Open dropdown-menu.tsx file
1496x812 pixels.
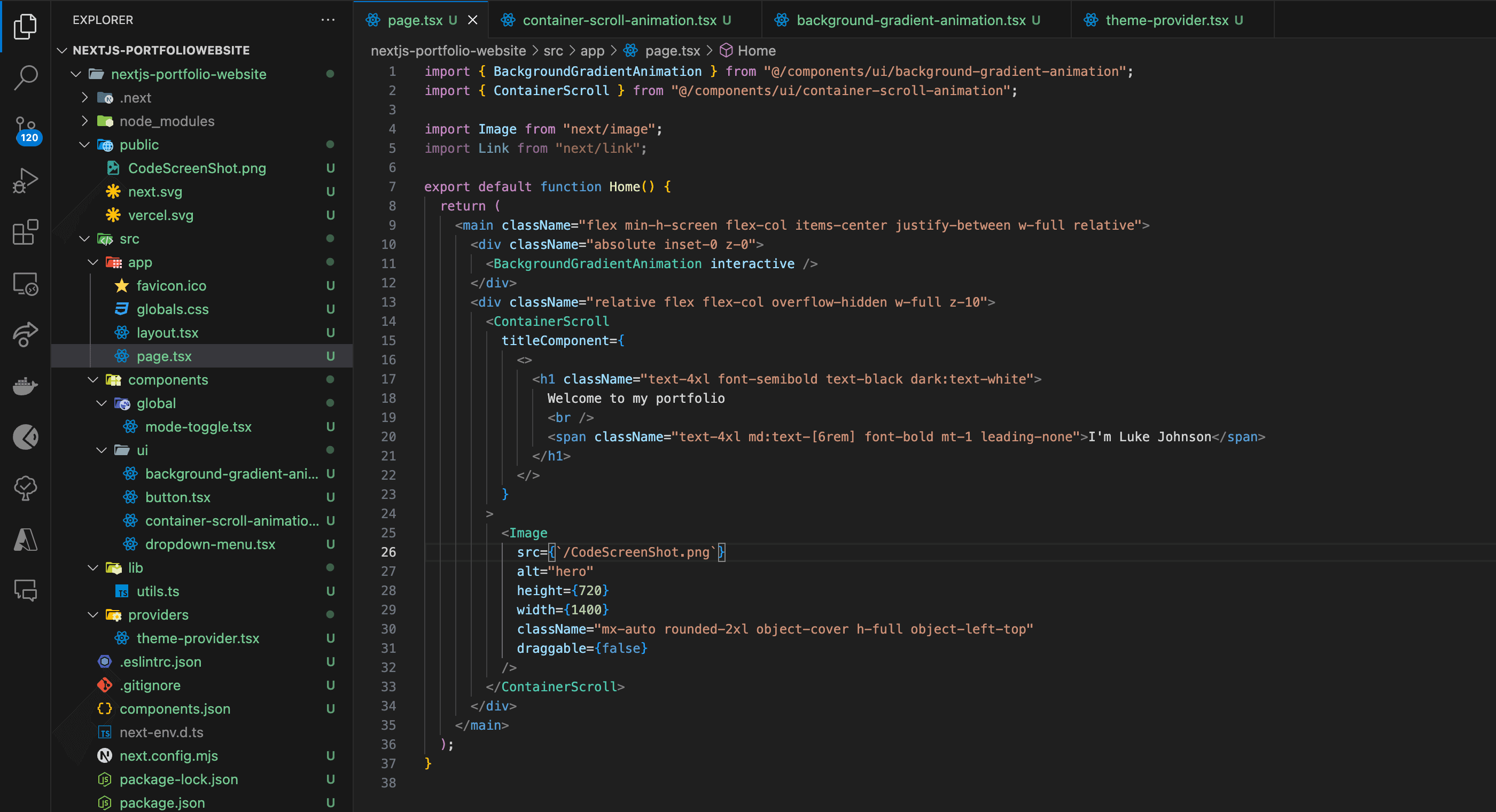[201, 544]
